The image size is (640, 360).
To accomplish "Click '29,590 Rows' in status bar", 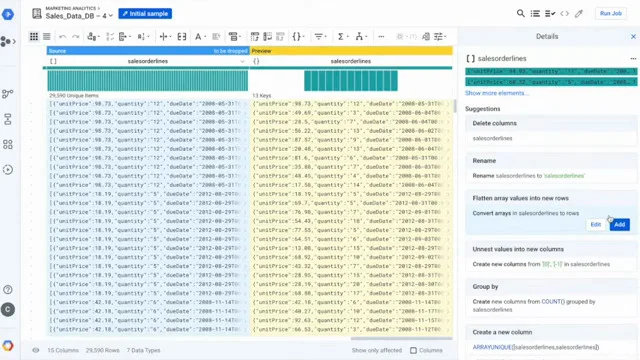I will [102, 350].
